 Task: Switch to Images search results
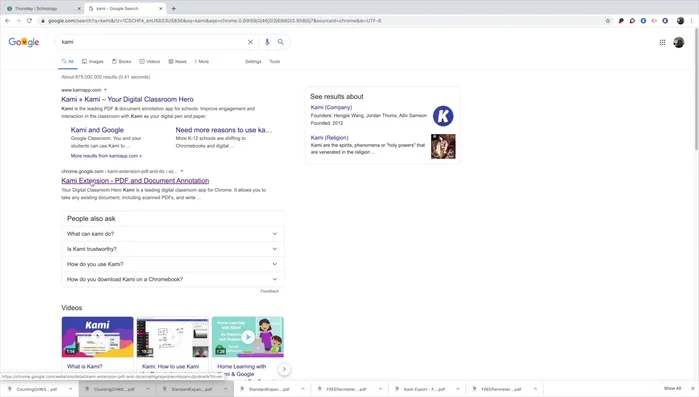93,61
